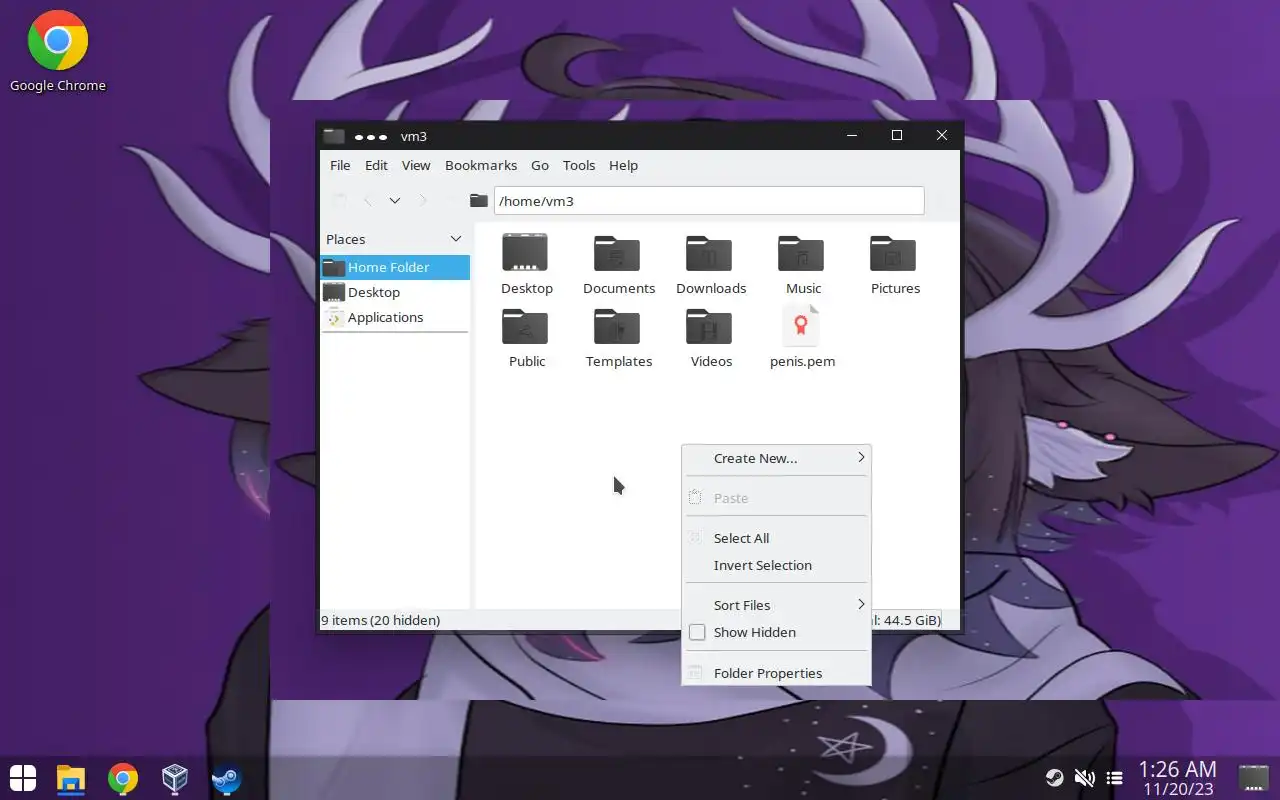This screenshot has height=800, width=1280.
Task: Expand the Create New... submenu
Action: (777, 458)
